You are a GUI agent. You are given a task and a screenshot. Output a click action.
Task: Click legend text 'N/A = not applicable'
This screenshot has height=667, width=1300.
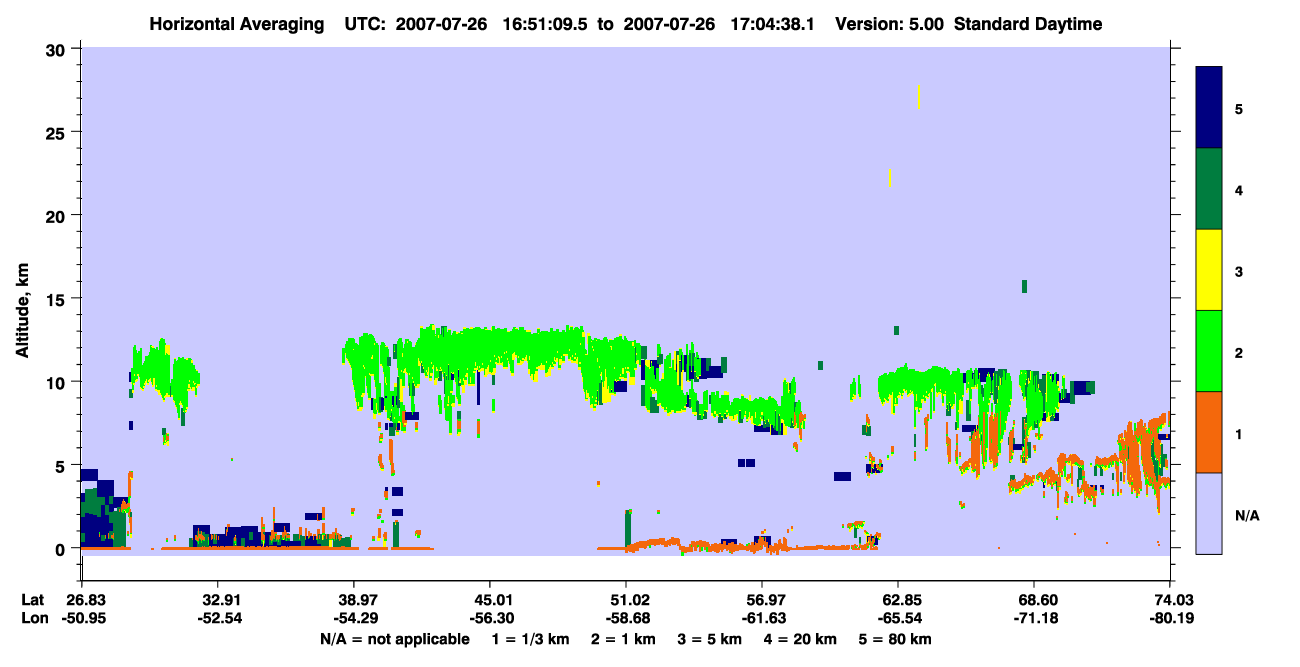394,639
